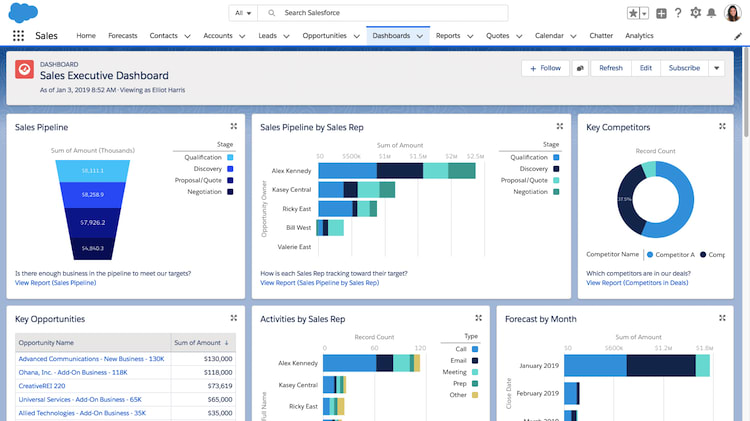The width and height of the screenshot is (750, 421).
Task: Click the Edit dashboard button
Action: point(646,68)
